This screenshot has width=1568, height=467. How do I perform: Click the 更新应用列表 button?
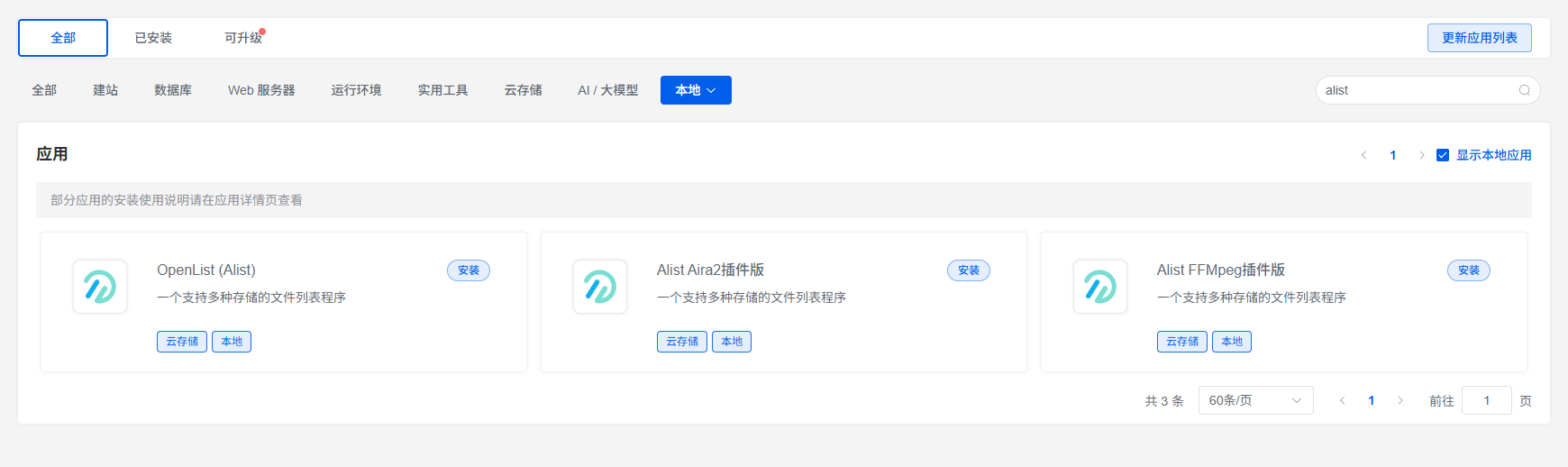tap(1480, 38)
